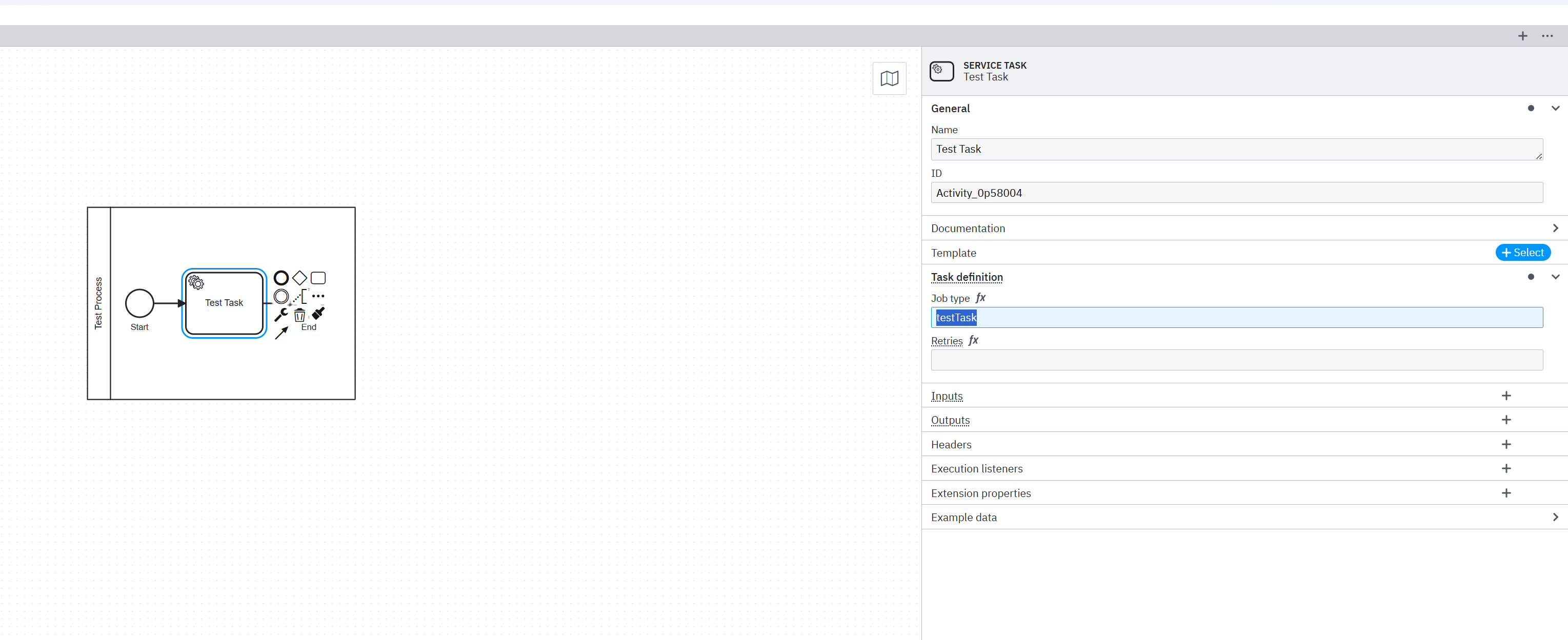Screen dimensions: 1568x640
Task: Focus the Retries input field
Action: (1236, 360)
